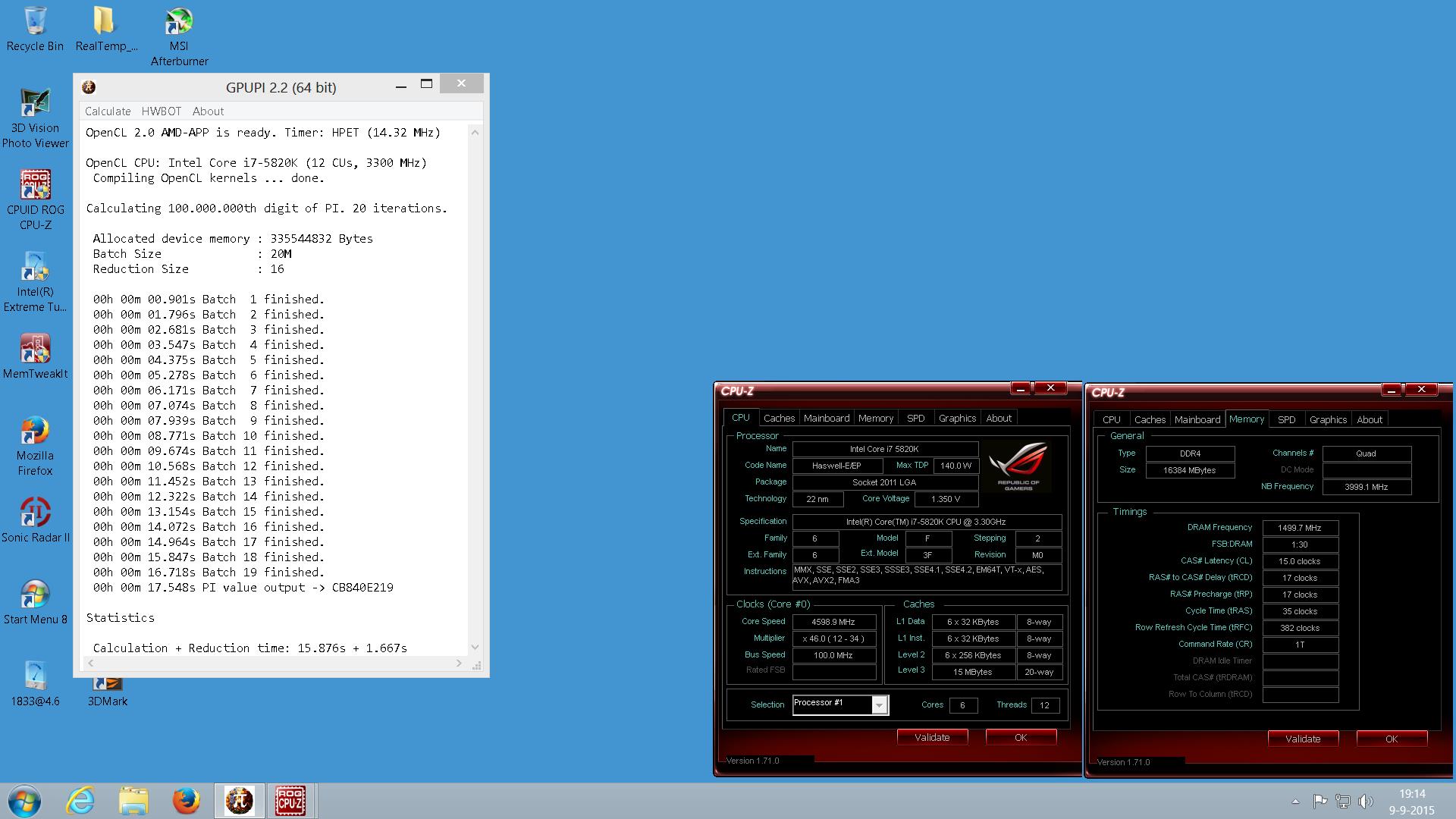The image size is (1456, 819).
Task: Minimize the GPUPI window
Action: (x=400, y=86)
